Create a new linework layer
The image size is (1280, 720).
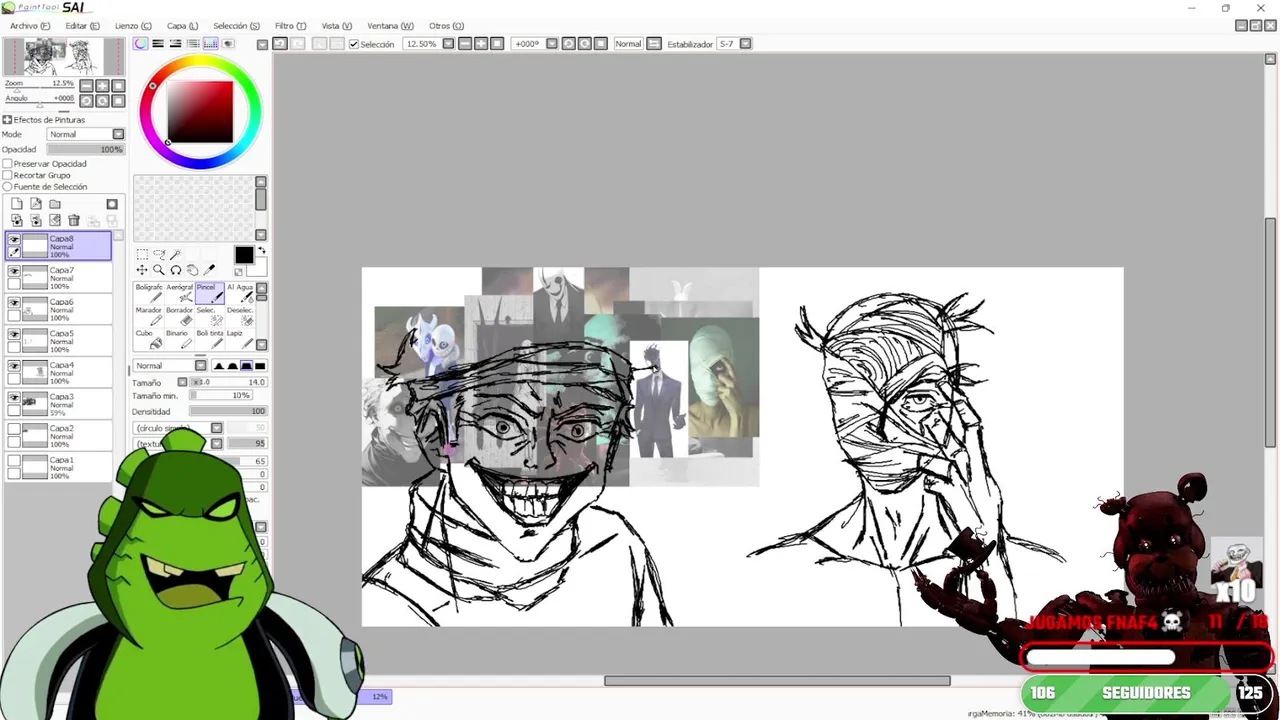[x=35, y=204]
